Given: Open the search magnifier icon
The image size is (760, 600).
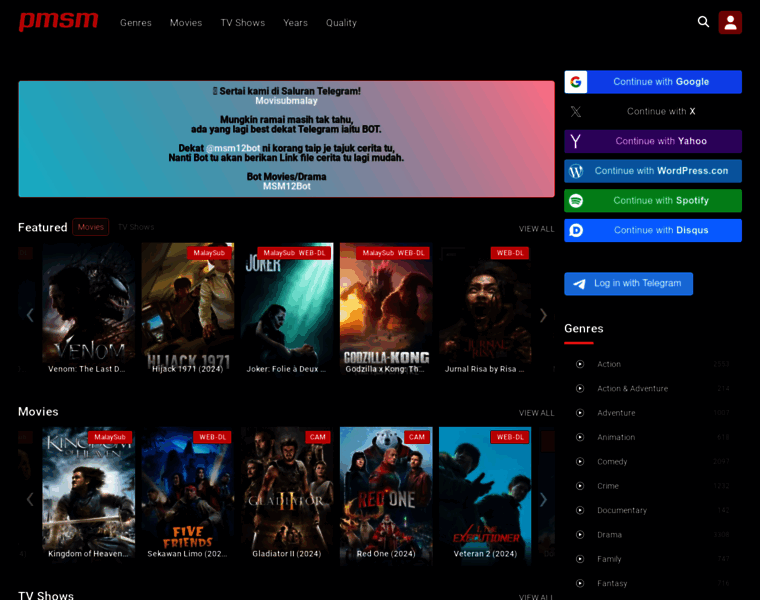Looking at the screenshot, I should [703, 22].
